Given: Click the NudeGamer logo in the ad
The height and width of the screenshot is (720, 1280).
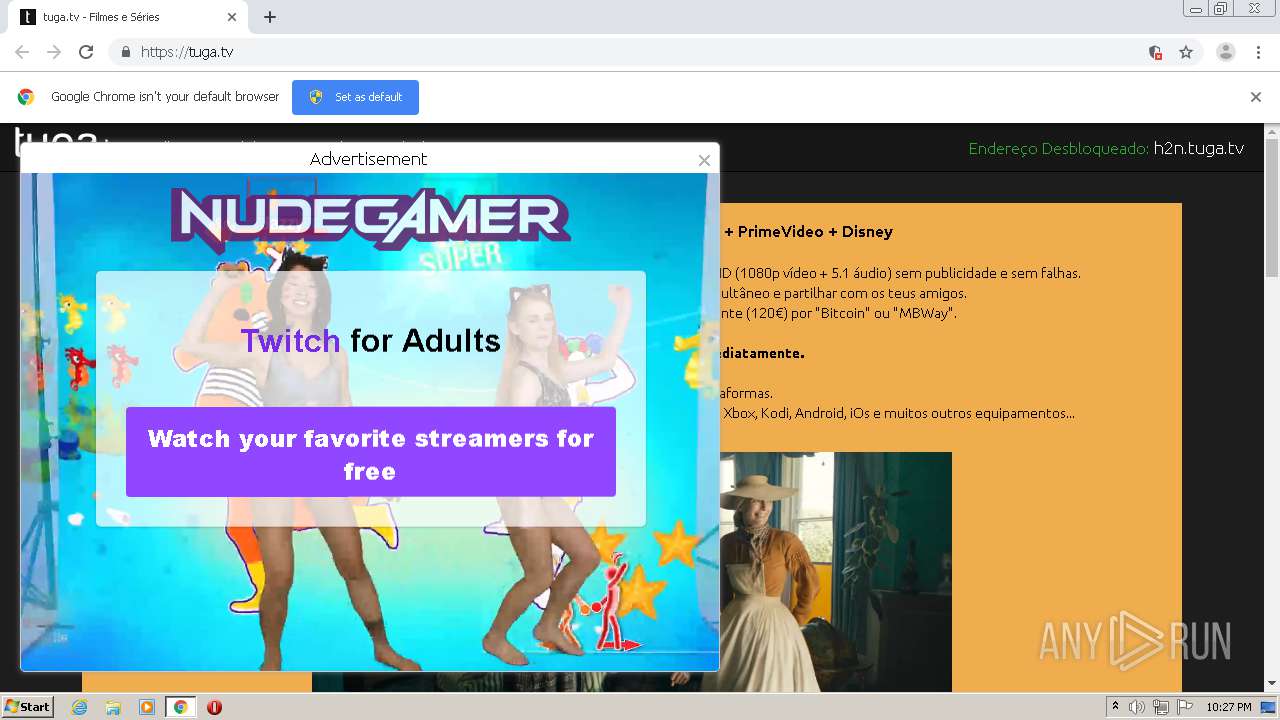Looking at the screenshot, I should [x=370, y=219].
